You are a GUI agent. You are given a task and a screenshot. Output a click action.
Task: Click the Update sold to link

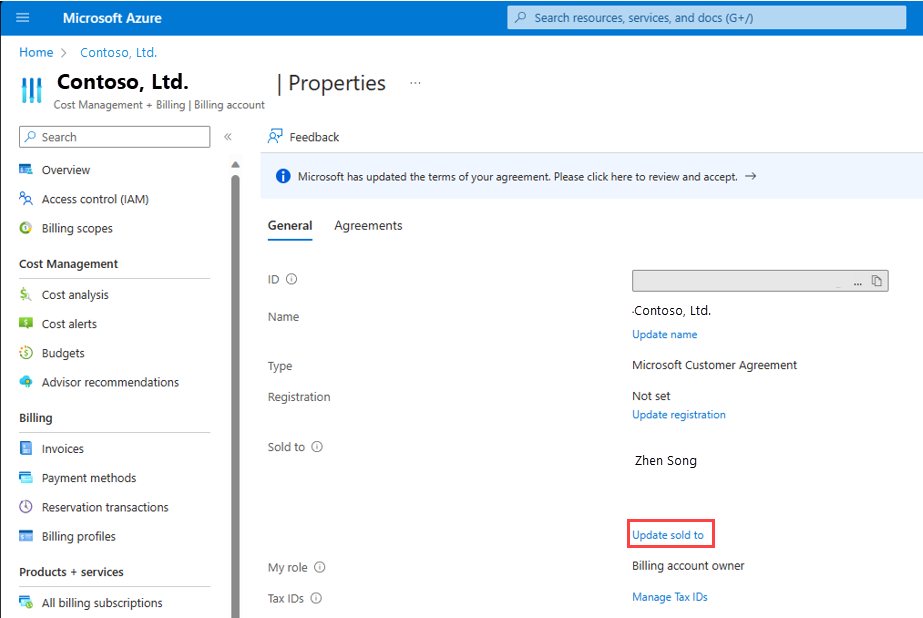tap(668, 535)
